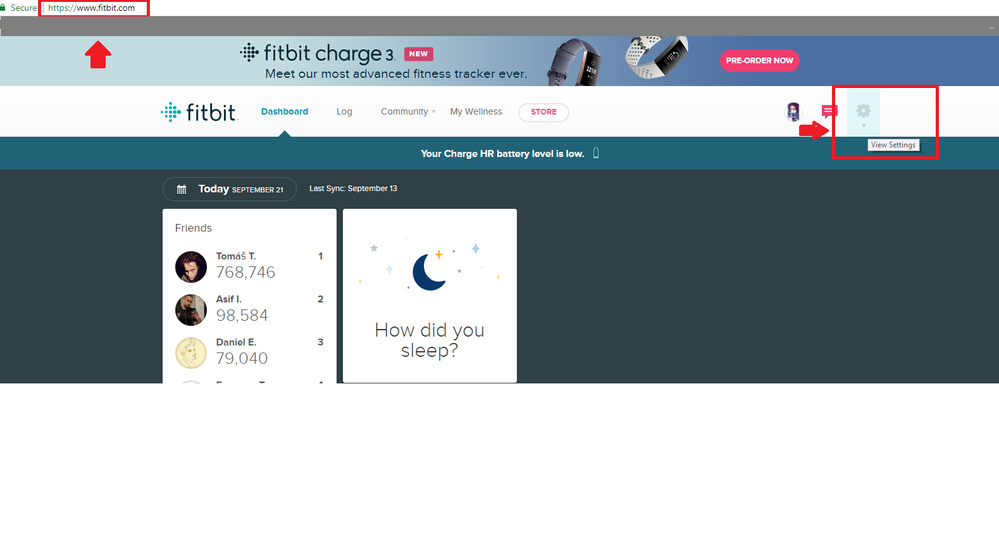The height and width of the screenshot is (541, 999).
Task: Open the settings gear menu
Action: (x=863, y=112)
